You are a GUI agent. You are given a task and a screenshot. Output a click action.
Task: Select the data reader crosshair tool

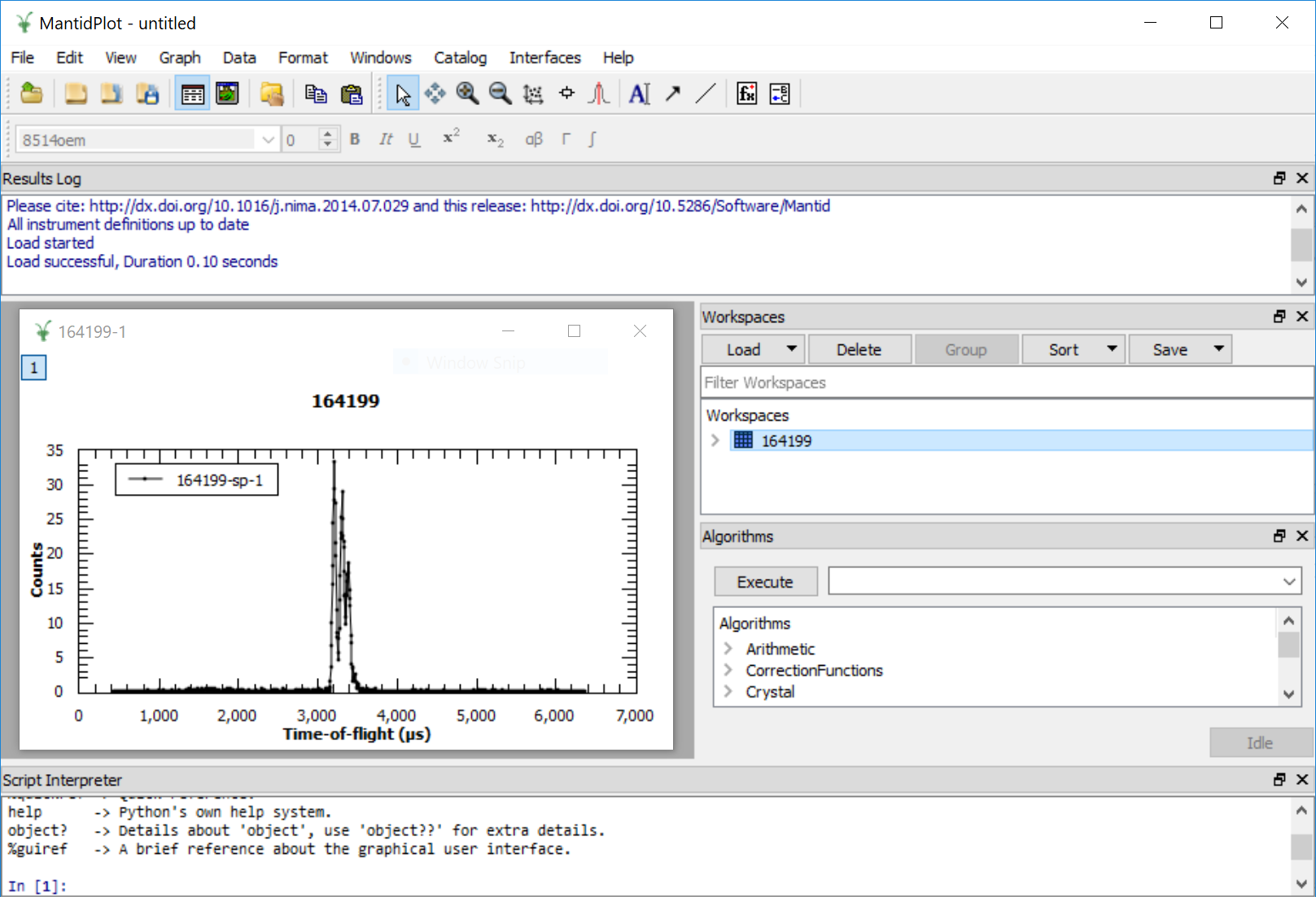click(x=566, y=94)
